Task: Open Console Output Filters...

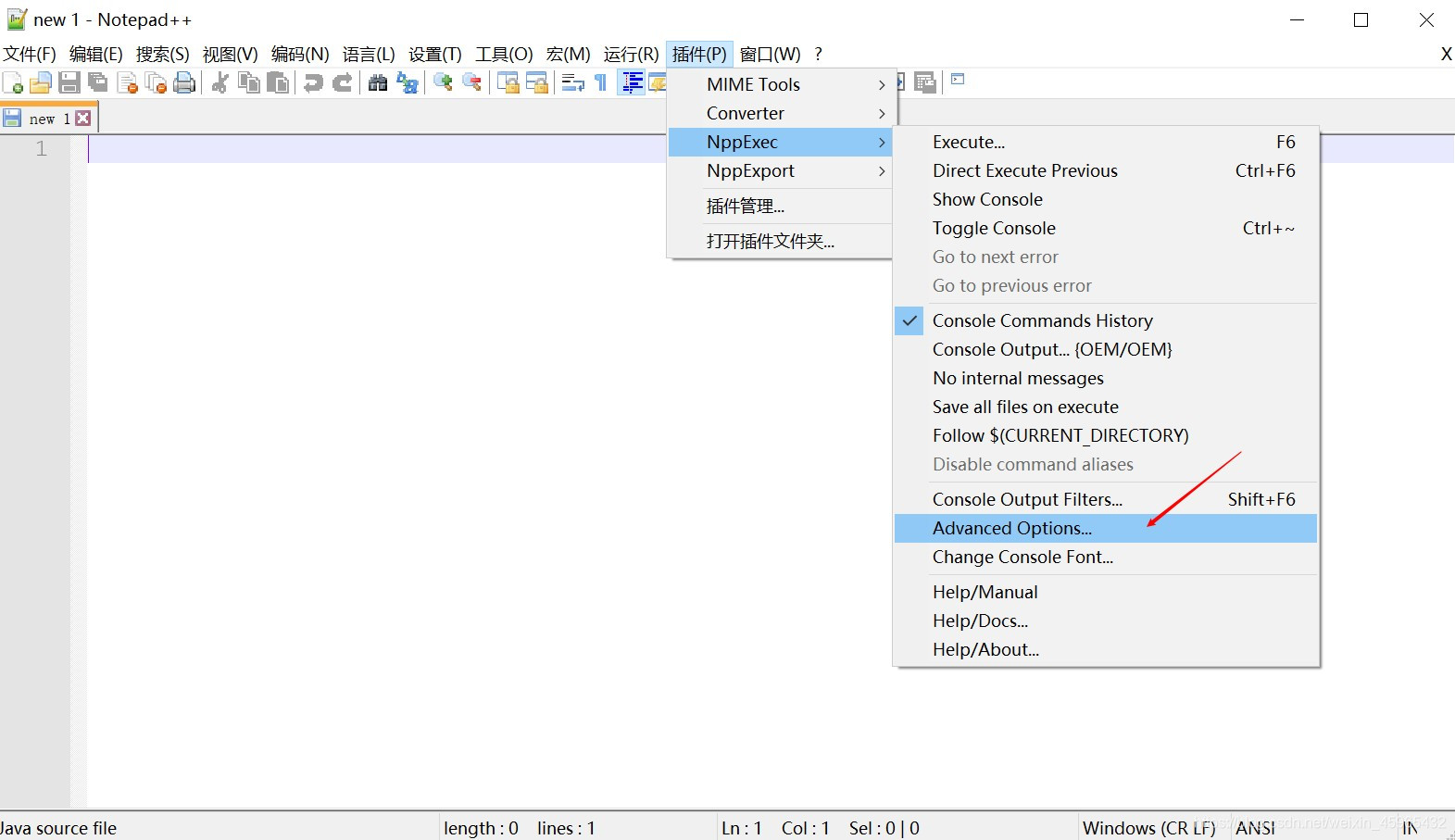Action: point(1106,499)
